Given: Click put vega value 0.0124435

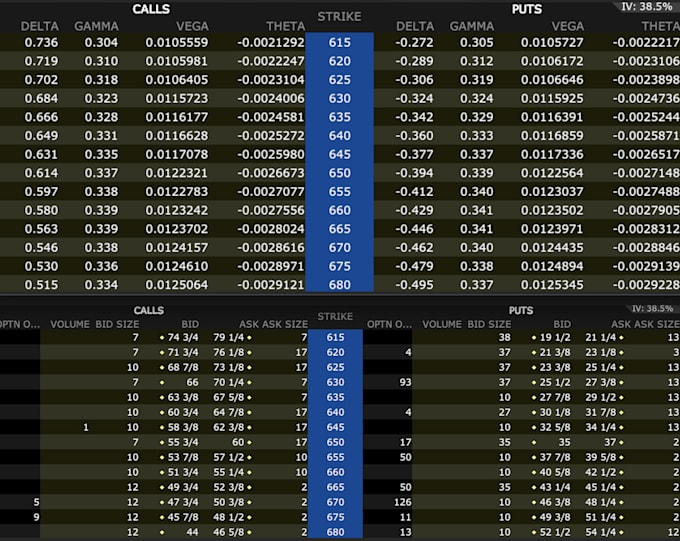Looking at the screenshot, I should point(552,248).
